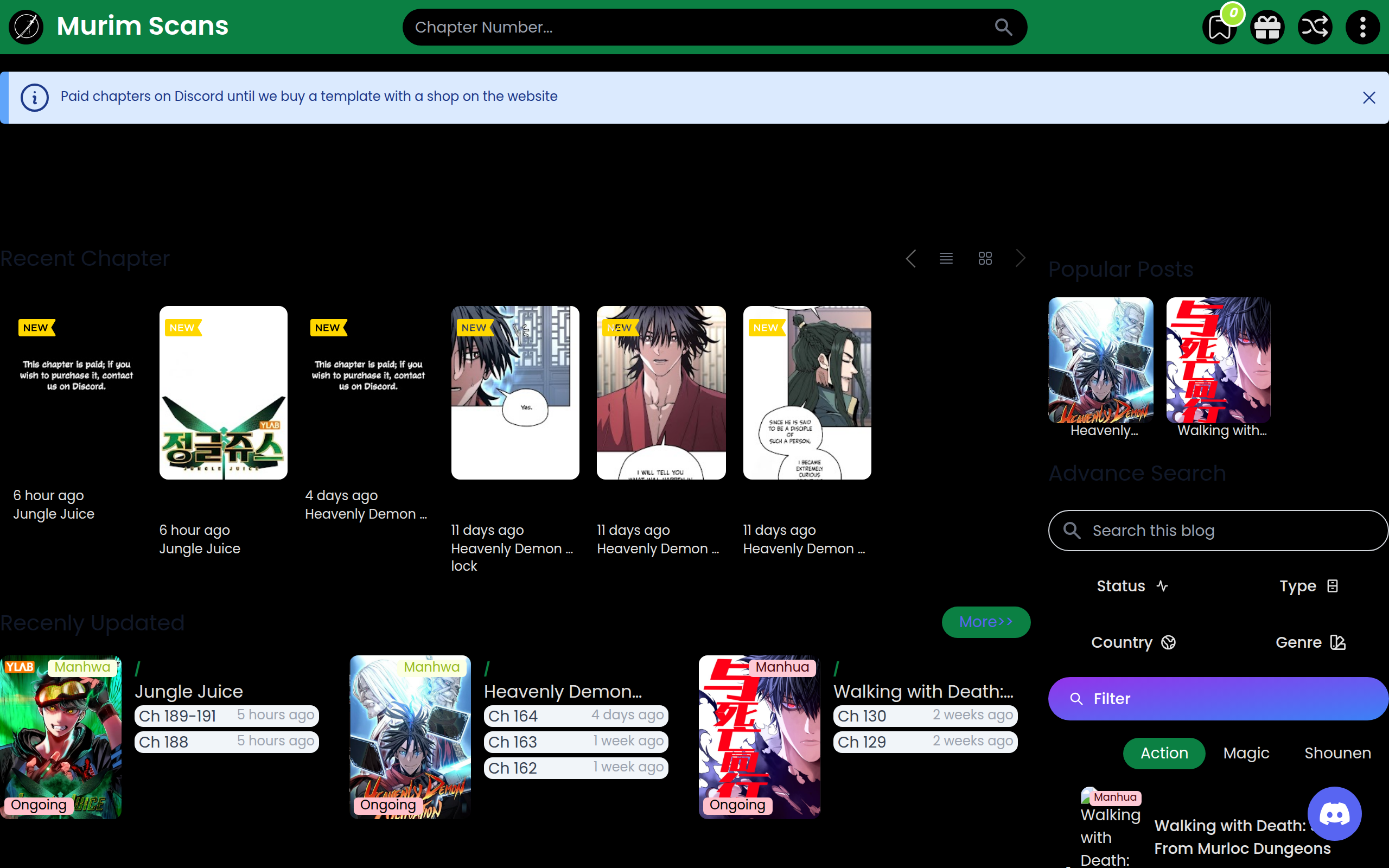Viewport: 1389px width, 868px height.
Task: Open Heavenly Demon Ch 164
Action: 576,716
